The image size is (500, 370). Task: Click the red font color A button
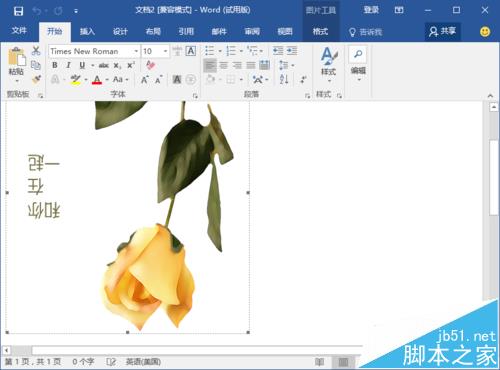coord(97,79)
